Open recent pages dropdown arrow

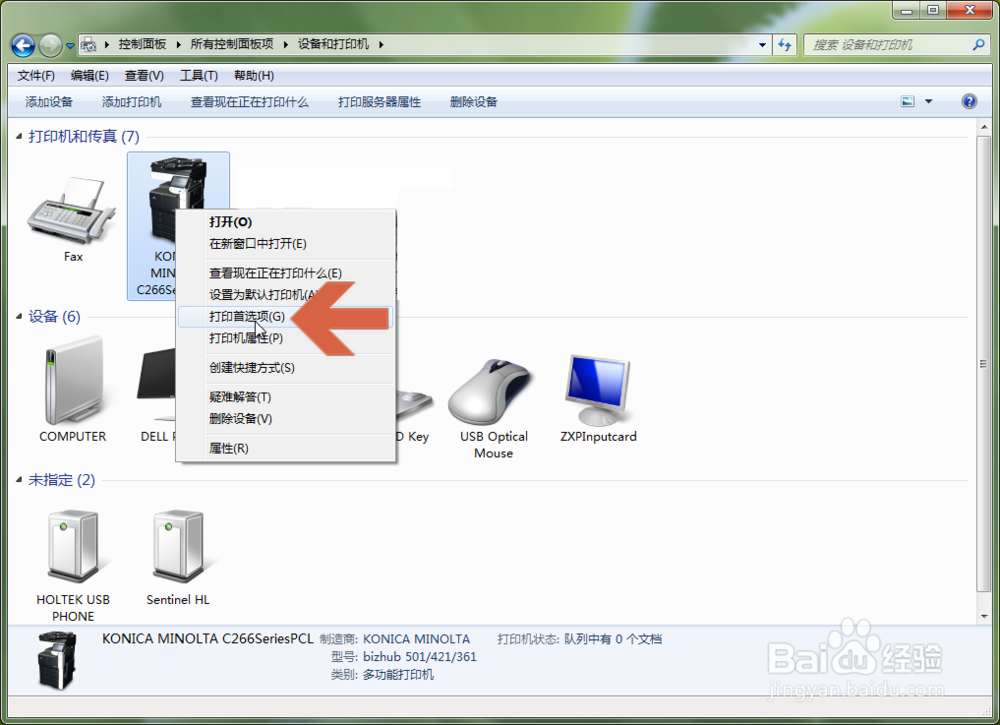tap(70, 46)
